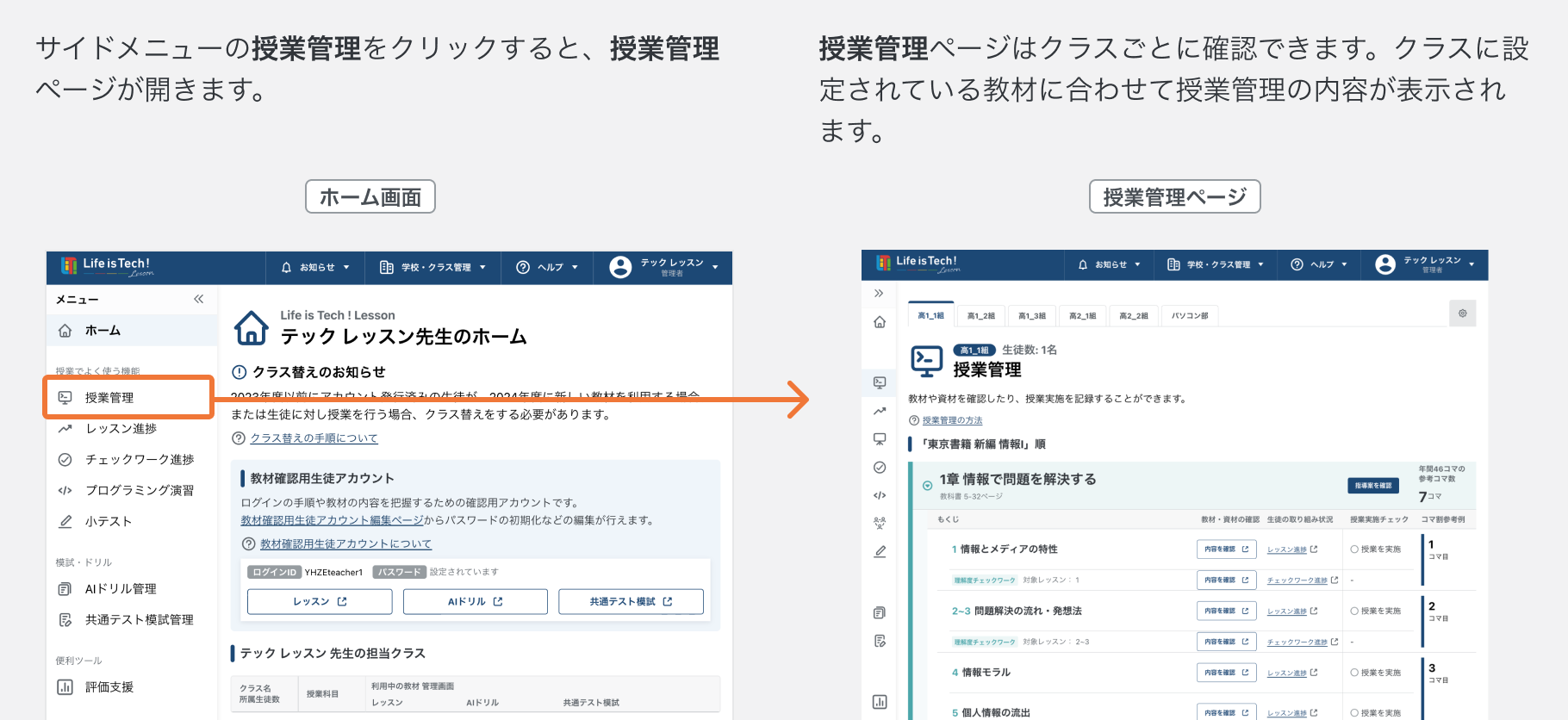Select ホーム in the home screen menu

click(x=132, y=331)
